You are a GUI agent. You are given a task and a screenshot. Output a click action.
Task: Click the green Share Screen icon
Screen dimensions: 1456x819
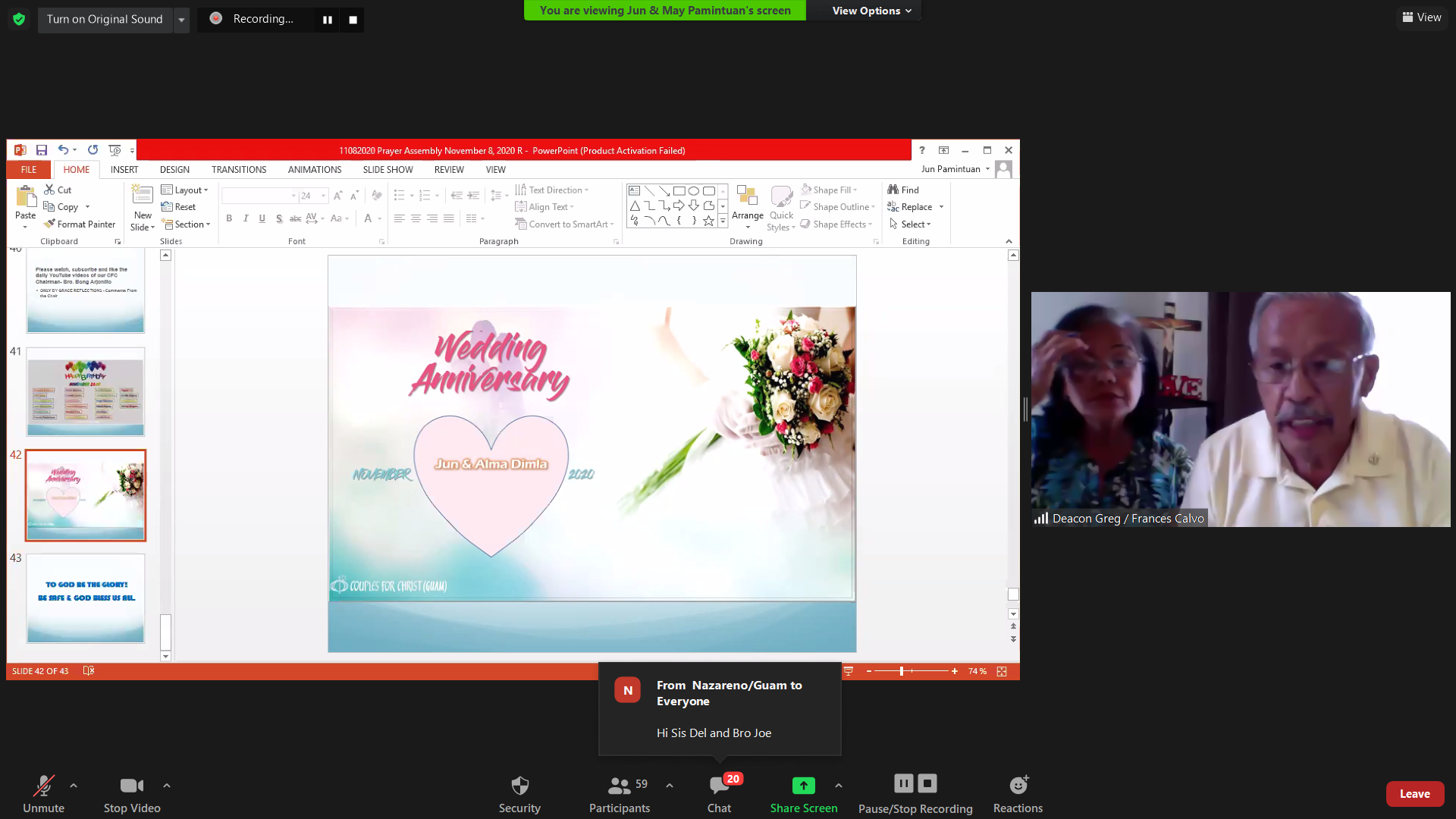[x=804, y=786]
